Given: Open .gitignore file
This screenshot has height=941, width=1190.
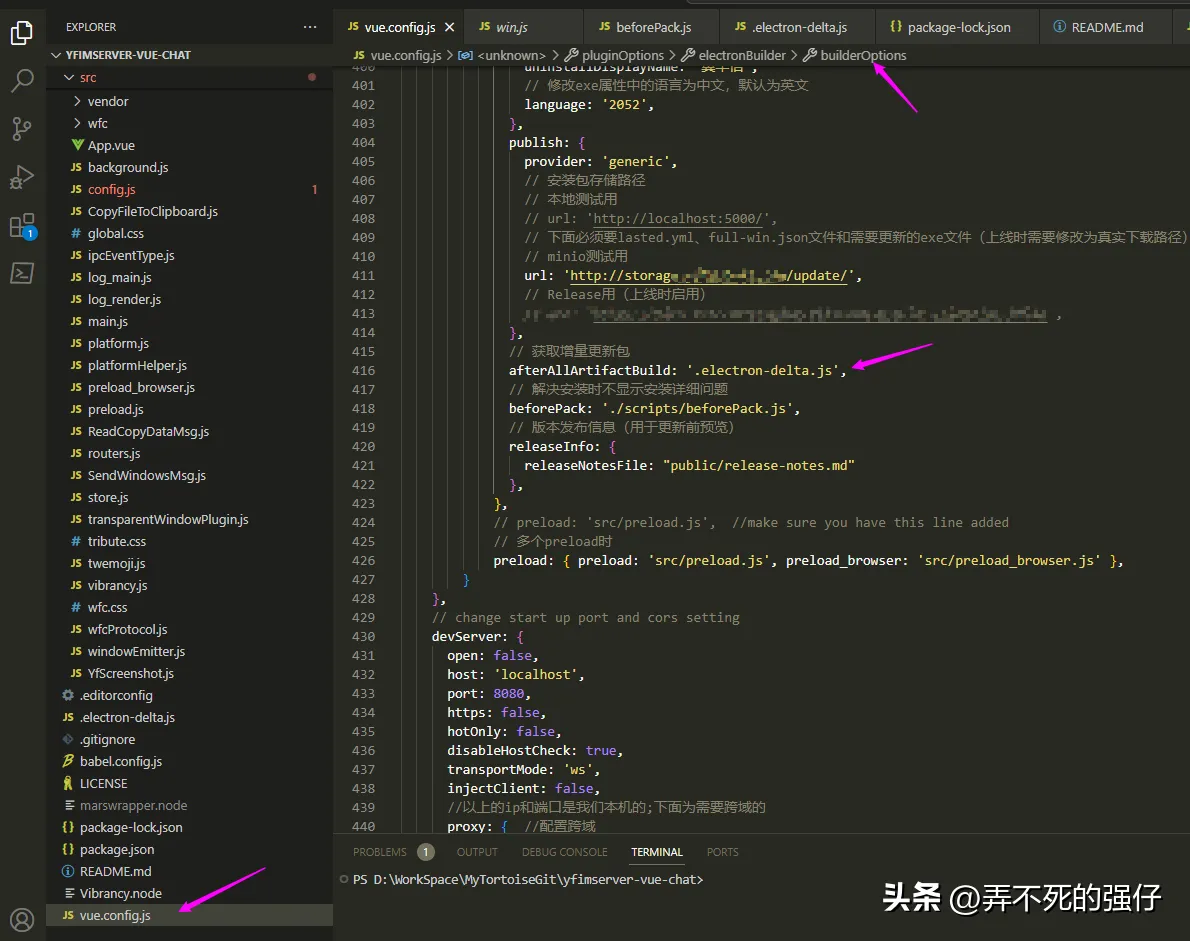Looking at the screenshot, I should point(190,739).
